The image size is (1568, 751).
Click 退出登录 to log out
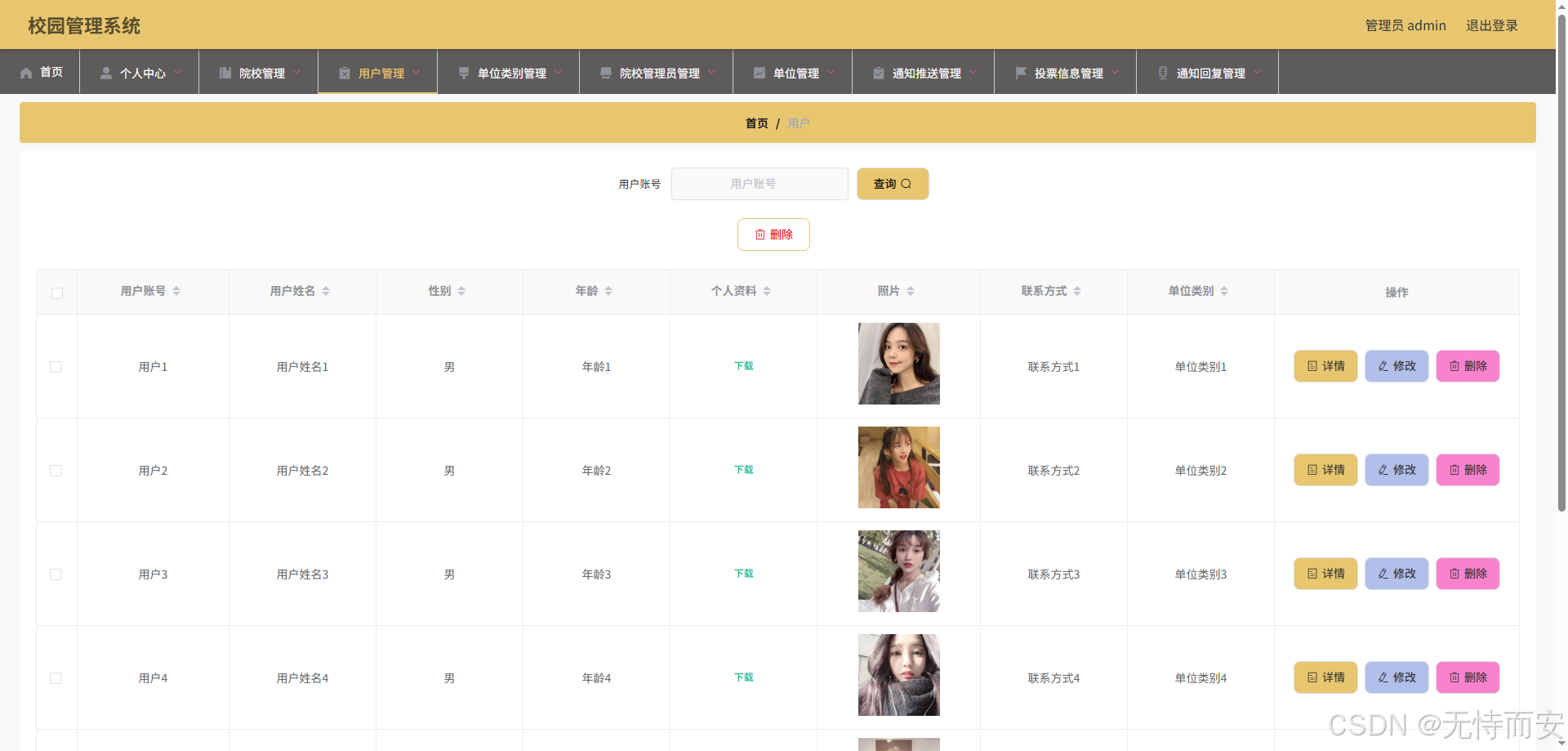(x=1492, y=25)
